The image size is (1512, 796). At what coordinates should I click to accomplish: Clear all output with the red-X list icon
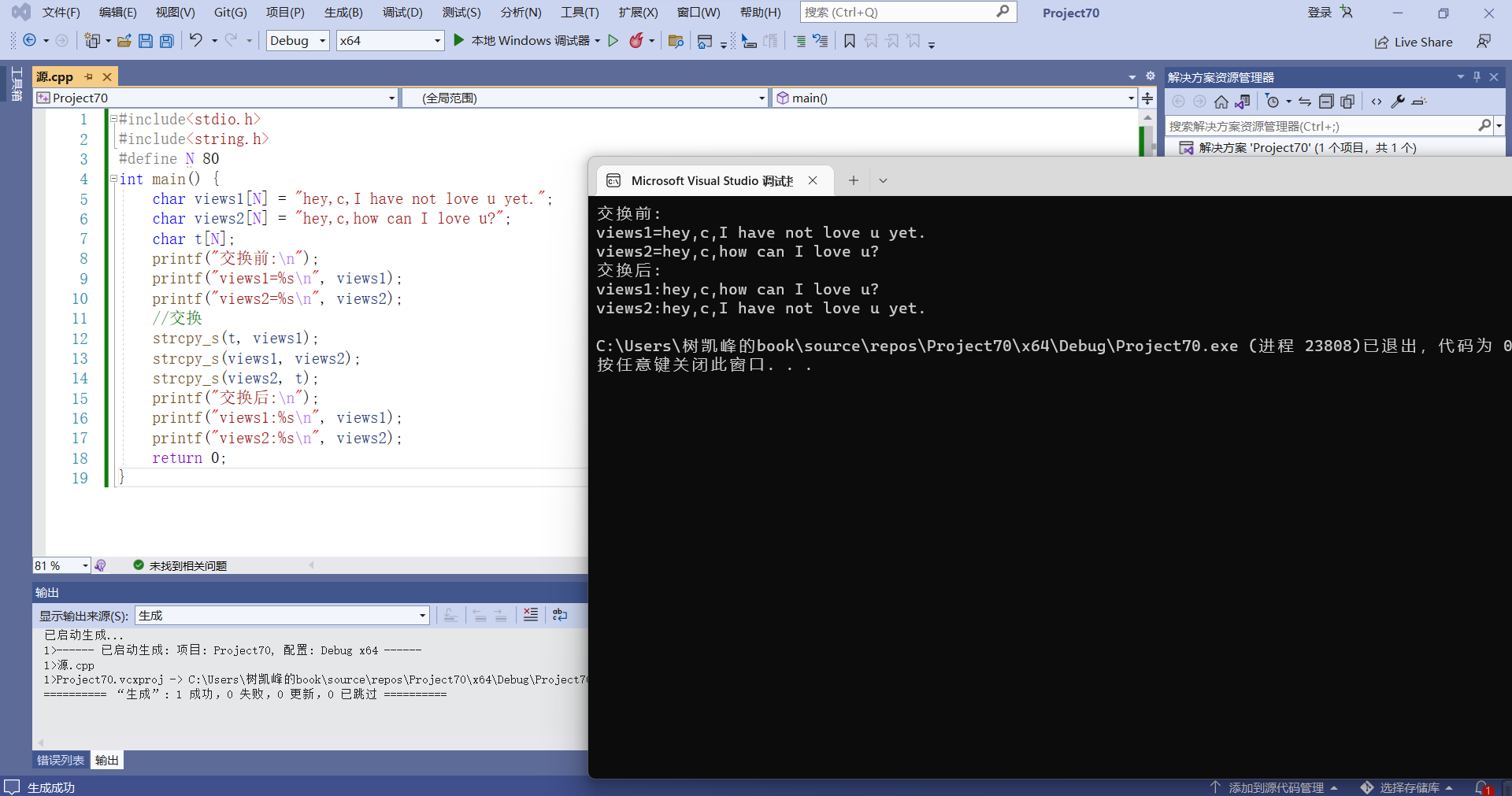point(531,615)
